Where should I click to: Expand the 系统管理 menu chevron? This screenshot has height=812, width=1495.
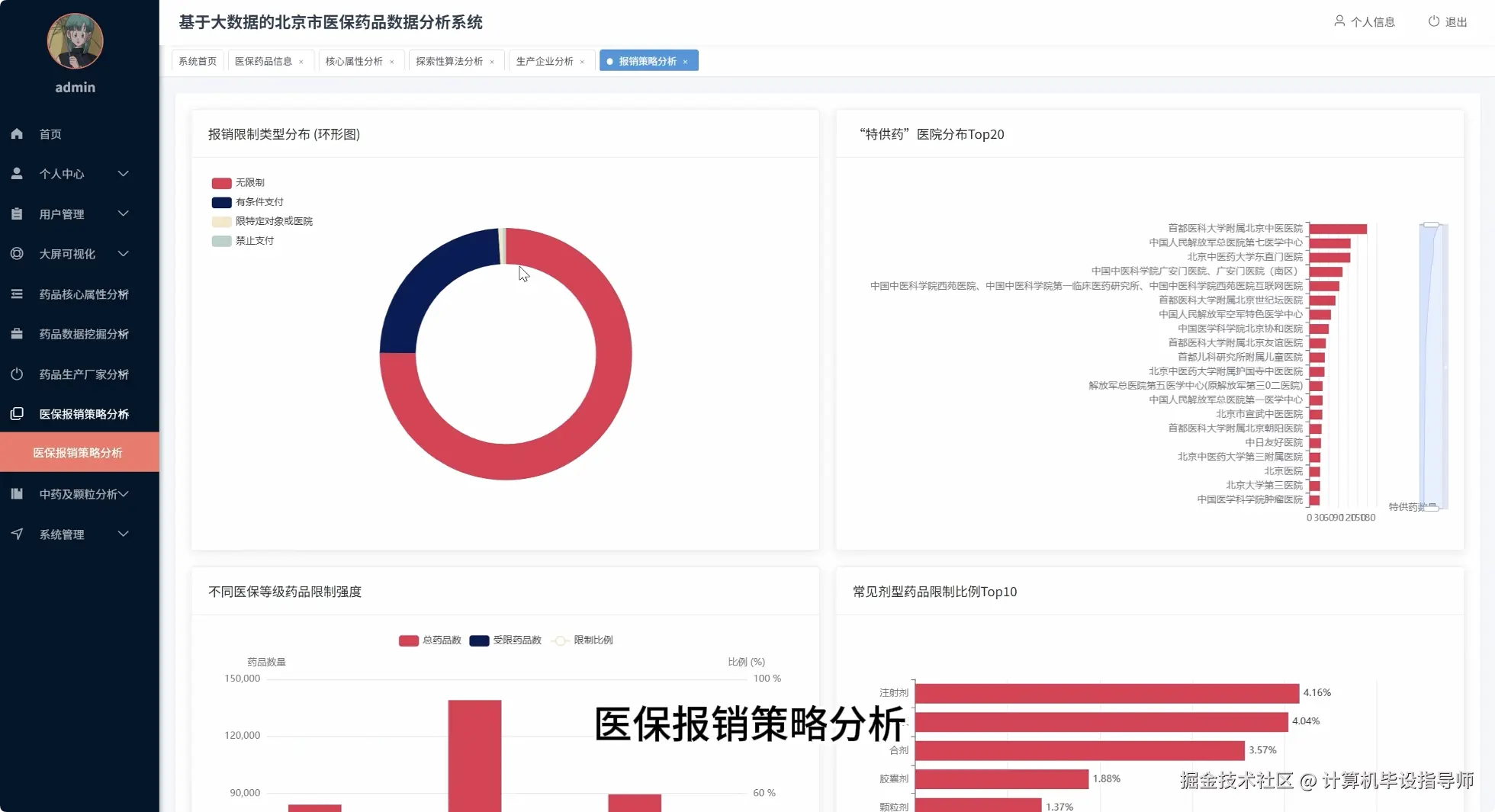tap(123, 534)
